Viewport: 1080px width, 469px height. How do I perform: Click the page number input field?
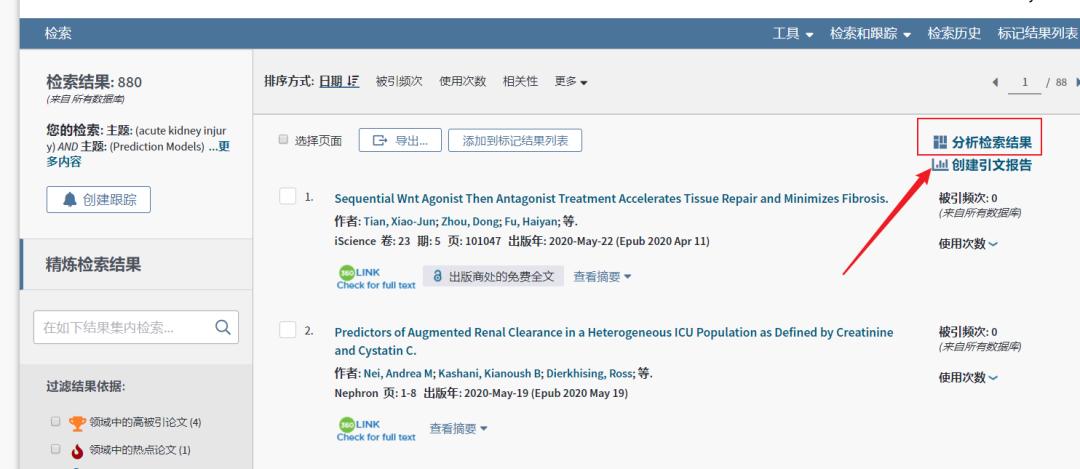(x=1025, y=83)
